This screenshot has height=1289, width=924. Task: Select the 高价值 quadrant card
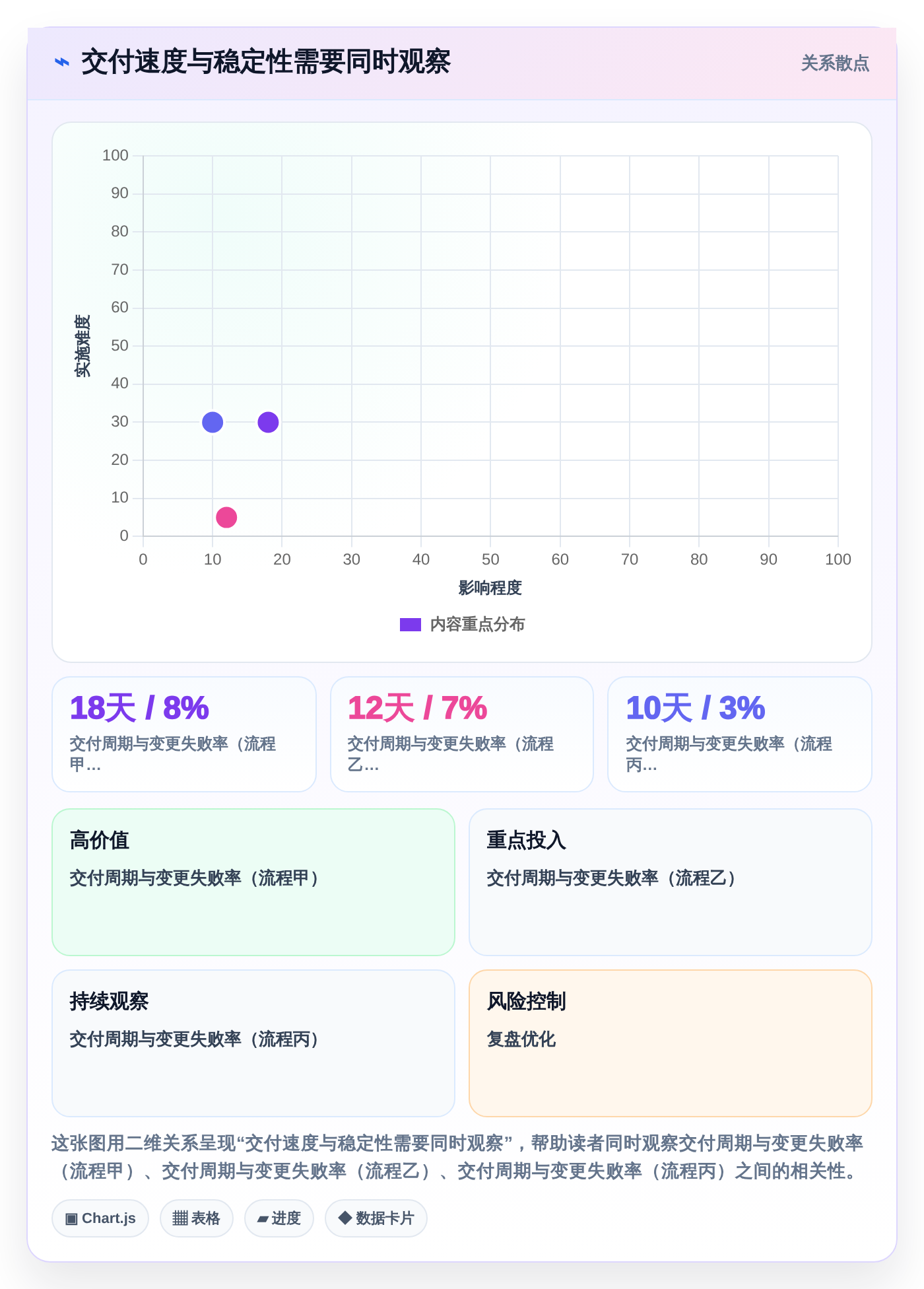[x=253, y=882]
